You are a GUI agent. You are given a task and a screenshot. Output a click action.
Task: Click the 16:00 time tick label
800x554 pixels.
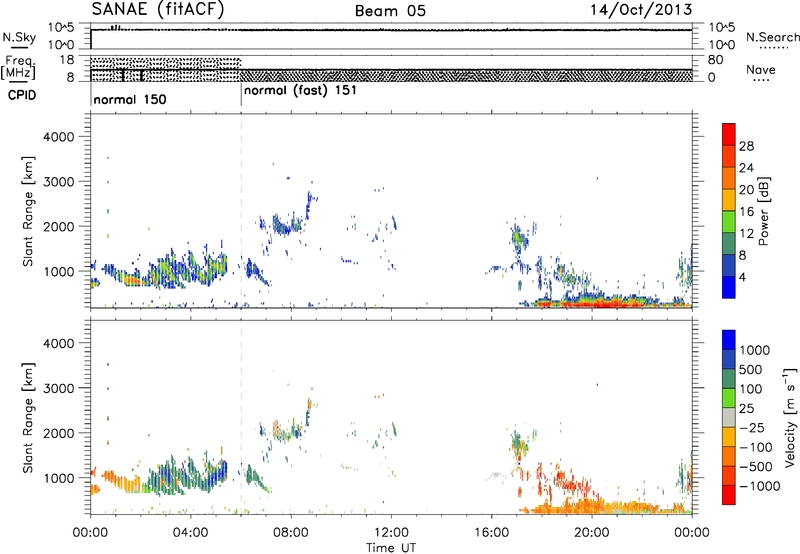click(x=491, y=533)
